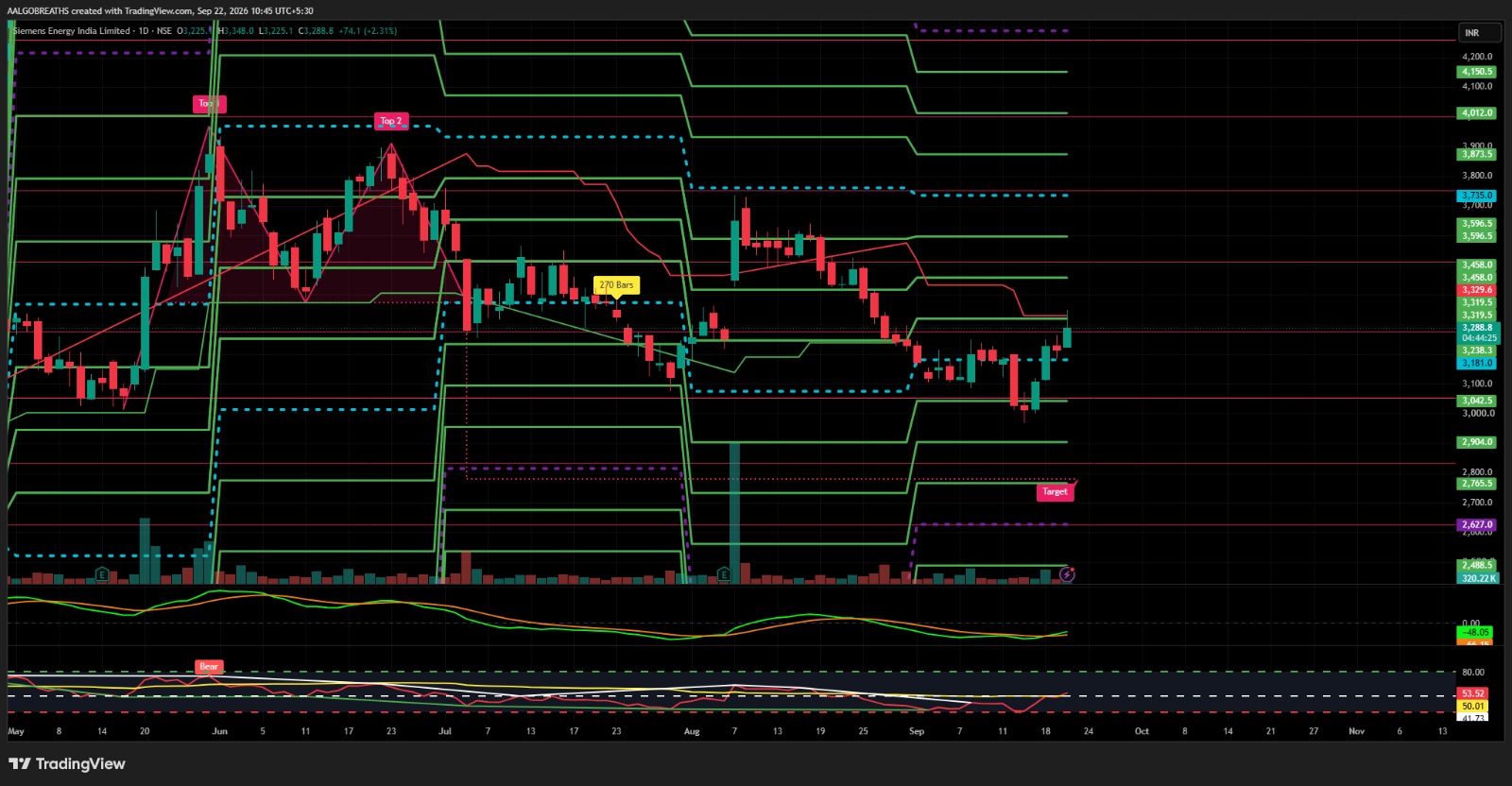This screenshot has height=786, width=1512.
Task: Click the 'Sep' date on time axis
Action: [x=917, y=731]
